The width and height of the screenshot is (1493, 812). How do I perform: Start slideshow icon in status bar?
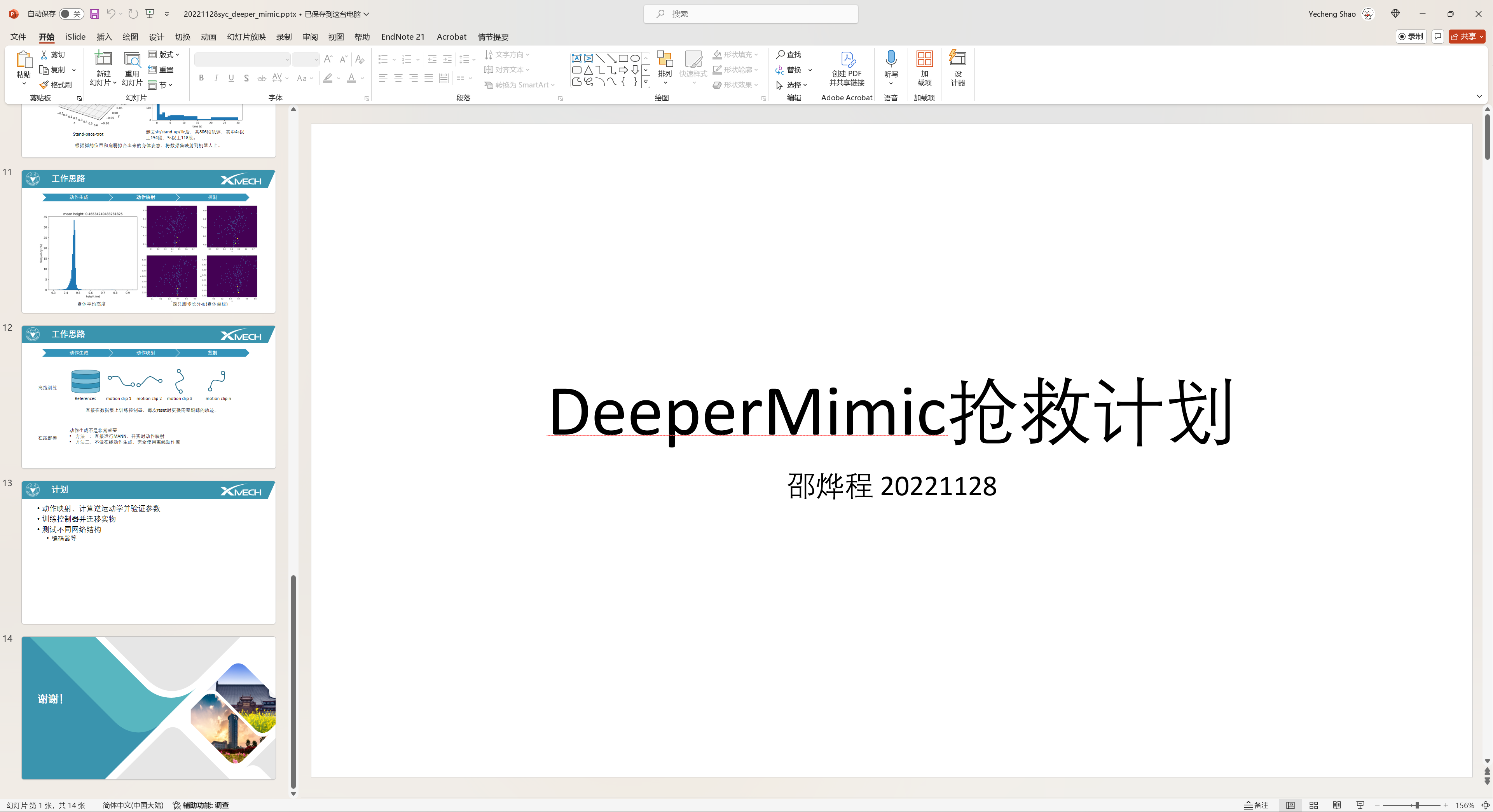coord(1360,805)
